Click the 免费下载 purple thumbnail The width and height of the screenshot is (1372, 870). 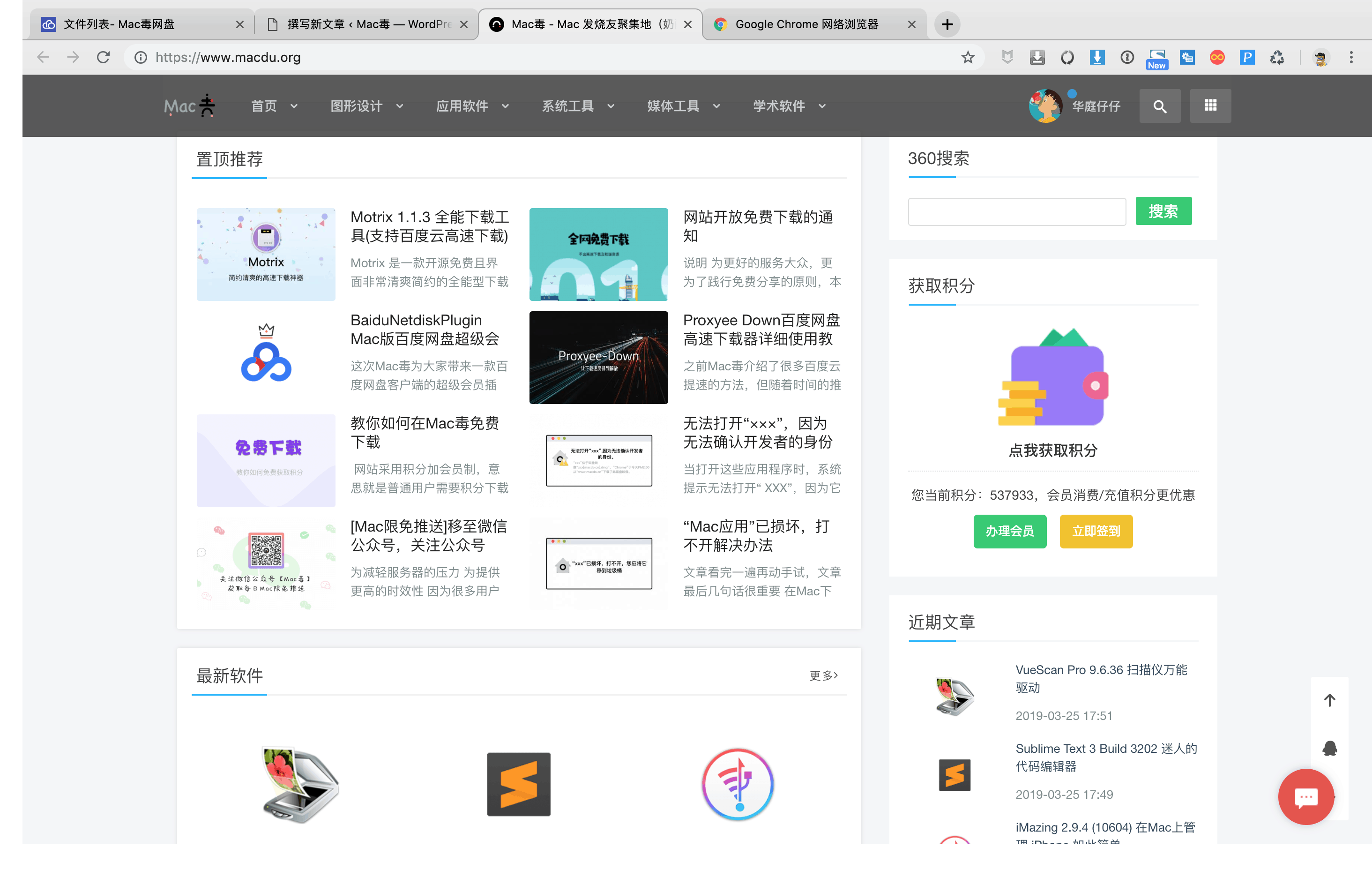tap(266, 461)
